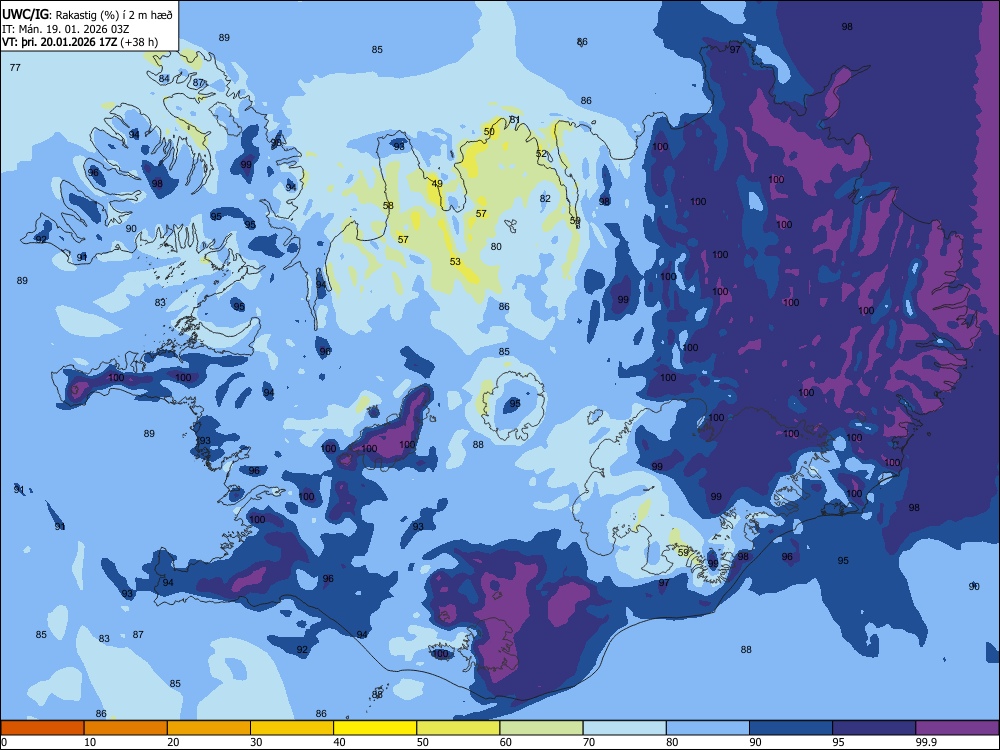Click the map value '84' in the northwest
Screen dimensions: 1000x750
165,78
